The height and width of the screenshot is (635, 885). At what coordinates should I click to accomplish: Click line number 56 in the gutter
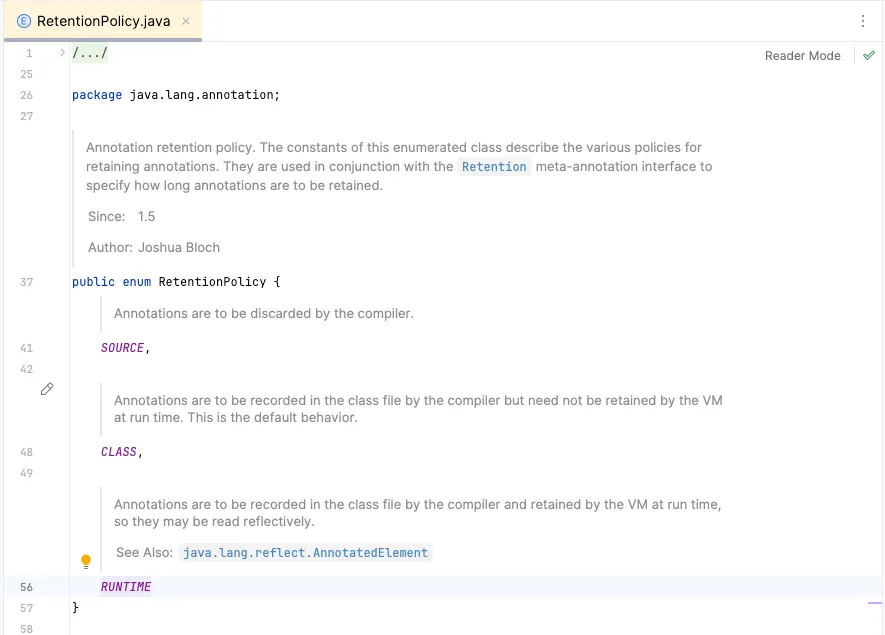point(26,587)
